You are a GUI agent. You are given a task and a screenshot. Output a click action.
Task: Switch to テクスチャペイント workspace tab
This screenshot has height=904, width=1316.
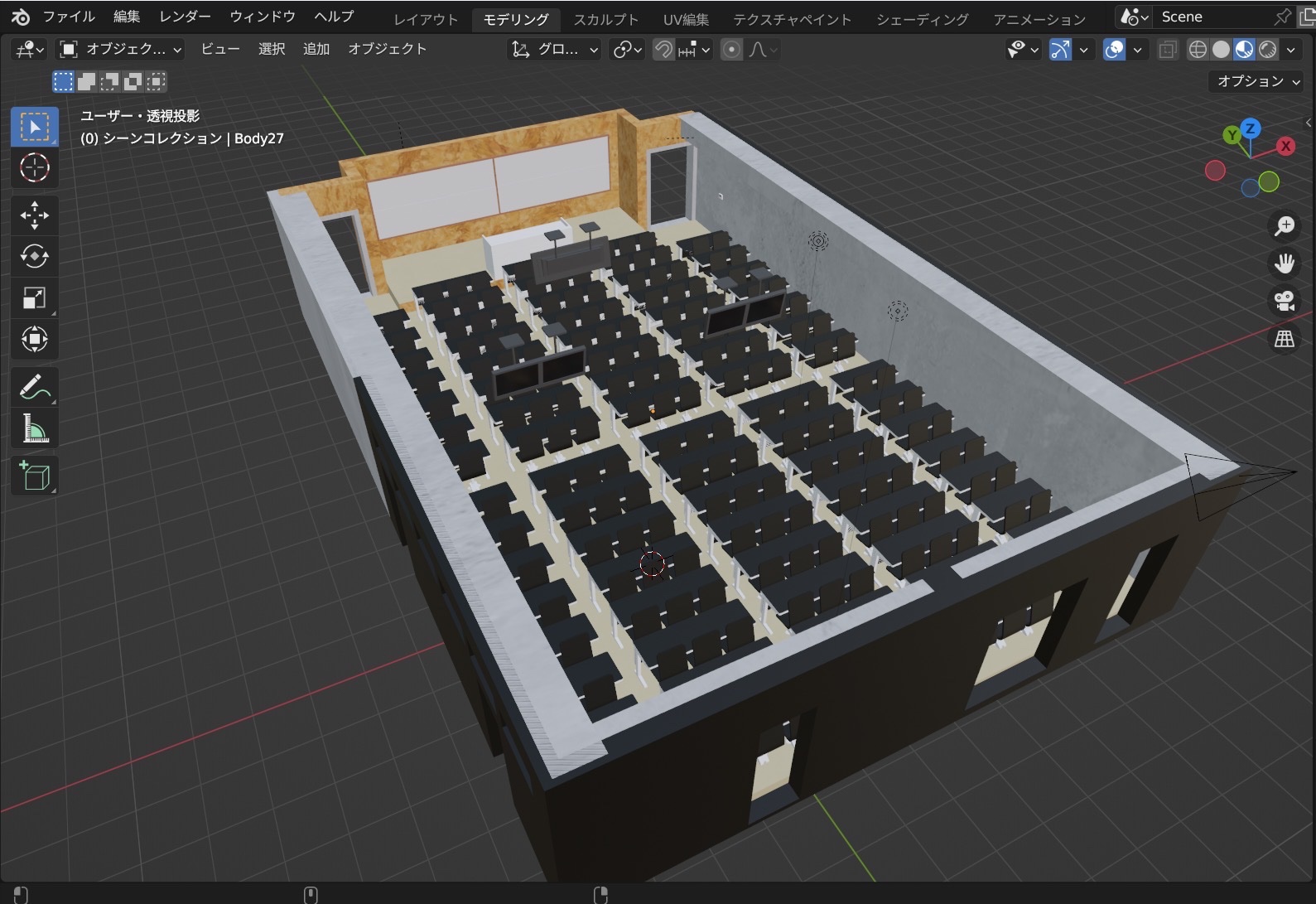(x=792, y=19)
